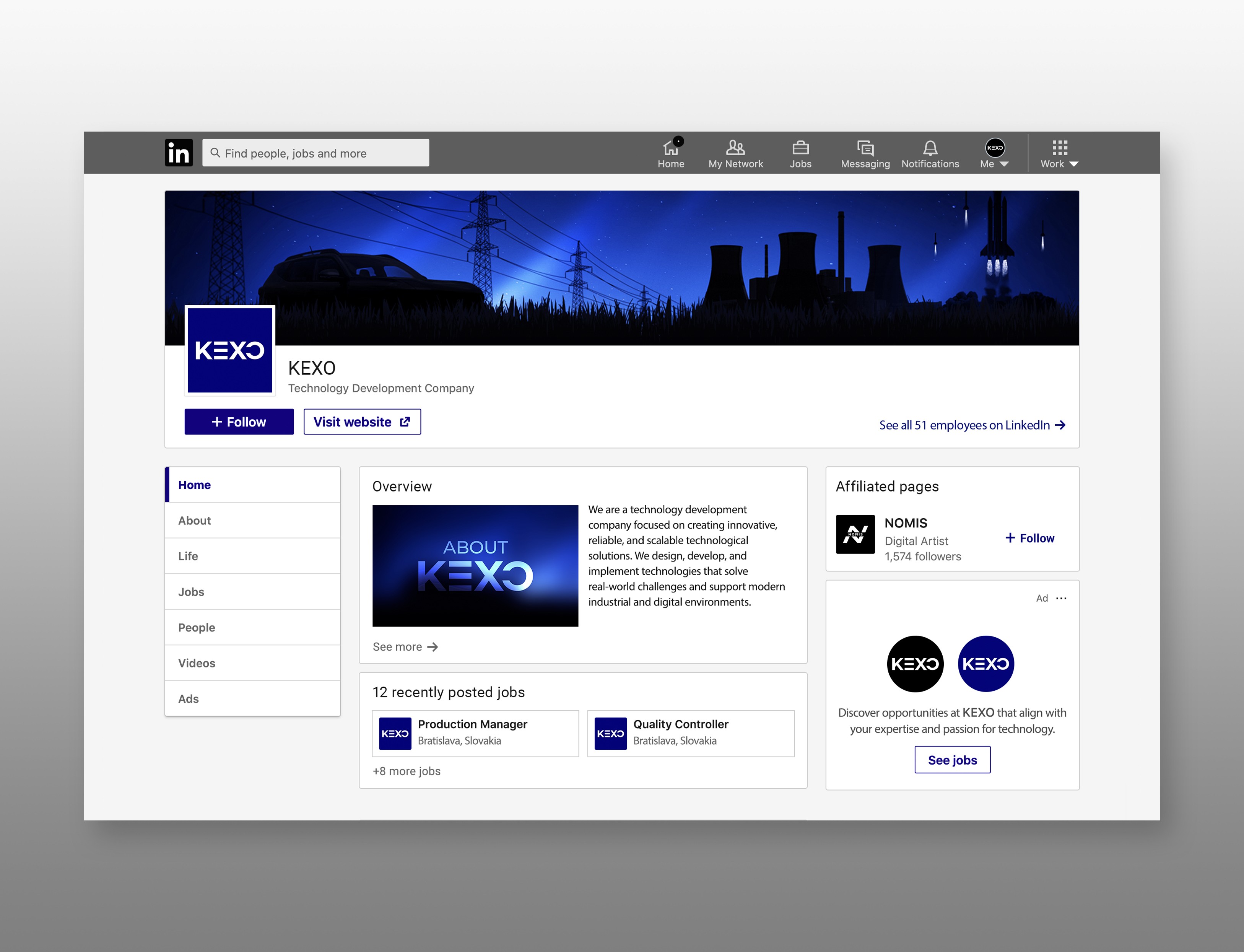Image resolution: width=1244 pixels, height=952 pixels.
Task: Click the search people and jobs field
Action: coord(315,153)
